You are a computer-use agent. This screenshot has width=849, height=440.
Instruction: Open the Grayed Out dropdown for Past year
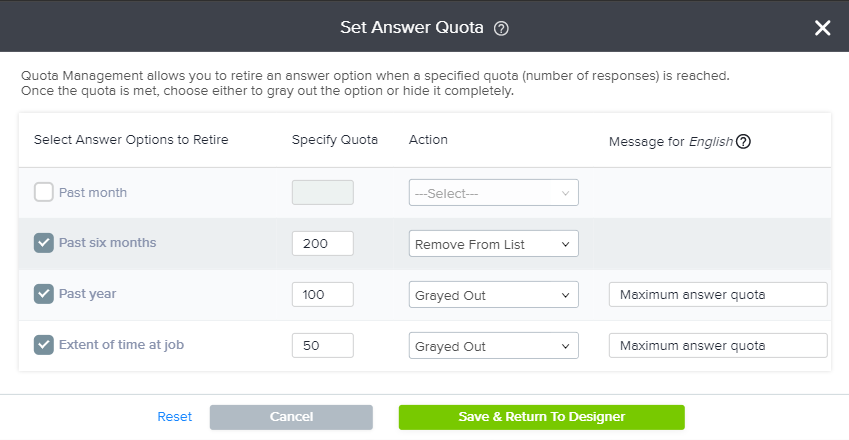coord(493,295)
